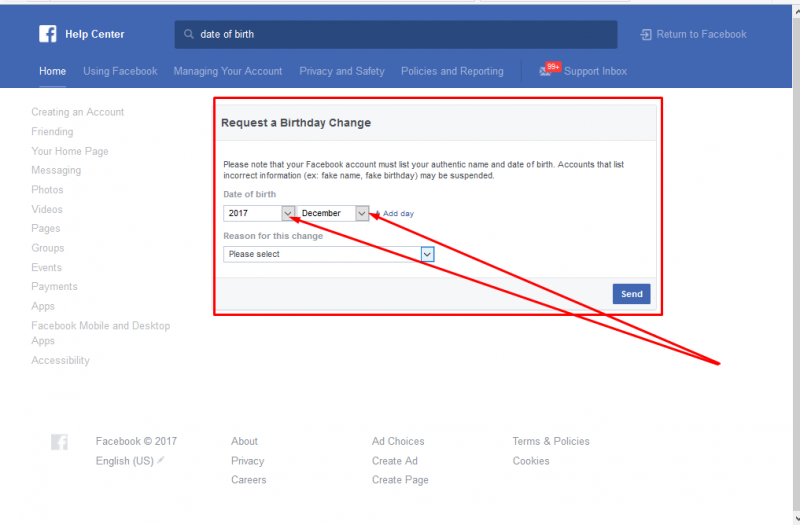Open the Events topic

tap(46, 267)
